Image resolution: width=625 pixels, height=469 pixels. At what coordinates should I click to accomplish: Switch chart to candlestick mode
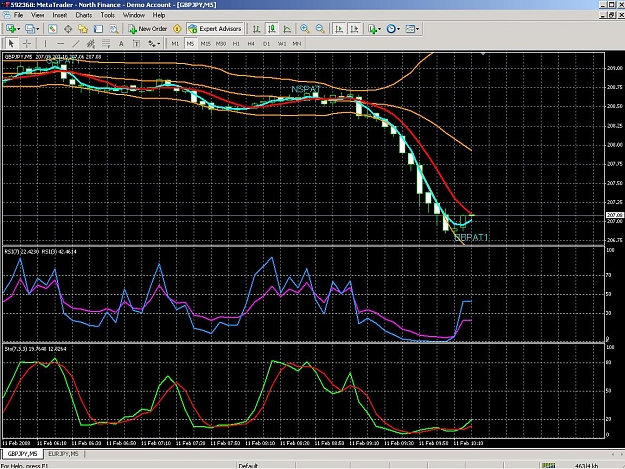click(x=272, y=29)
